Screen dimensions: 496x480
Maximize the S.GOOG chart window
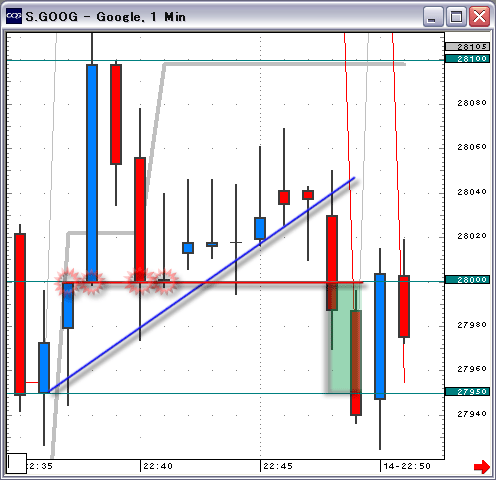(x=456, y=17)
